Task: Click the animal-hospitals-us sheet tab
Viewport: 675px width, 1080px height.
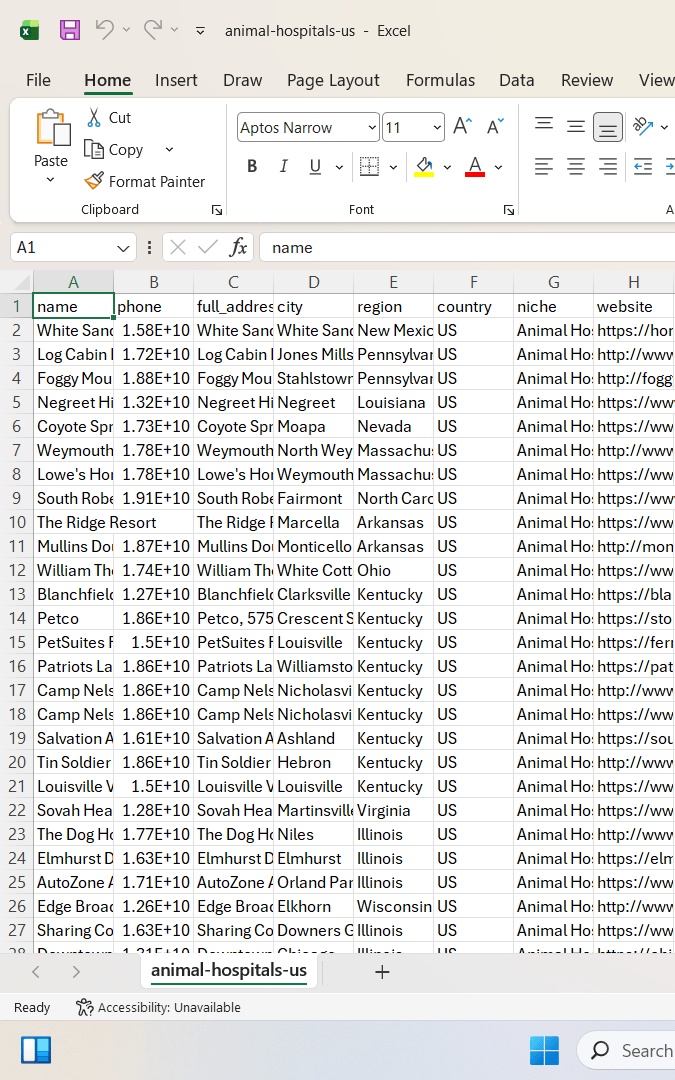Action: point(229,970)
